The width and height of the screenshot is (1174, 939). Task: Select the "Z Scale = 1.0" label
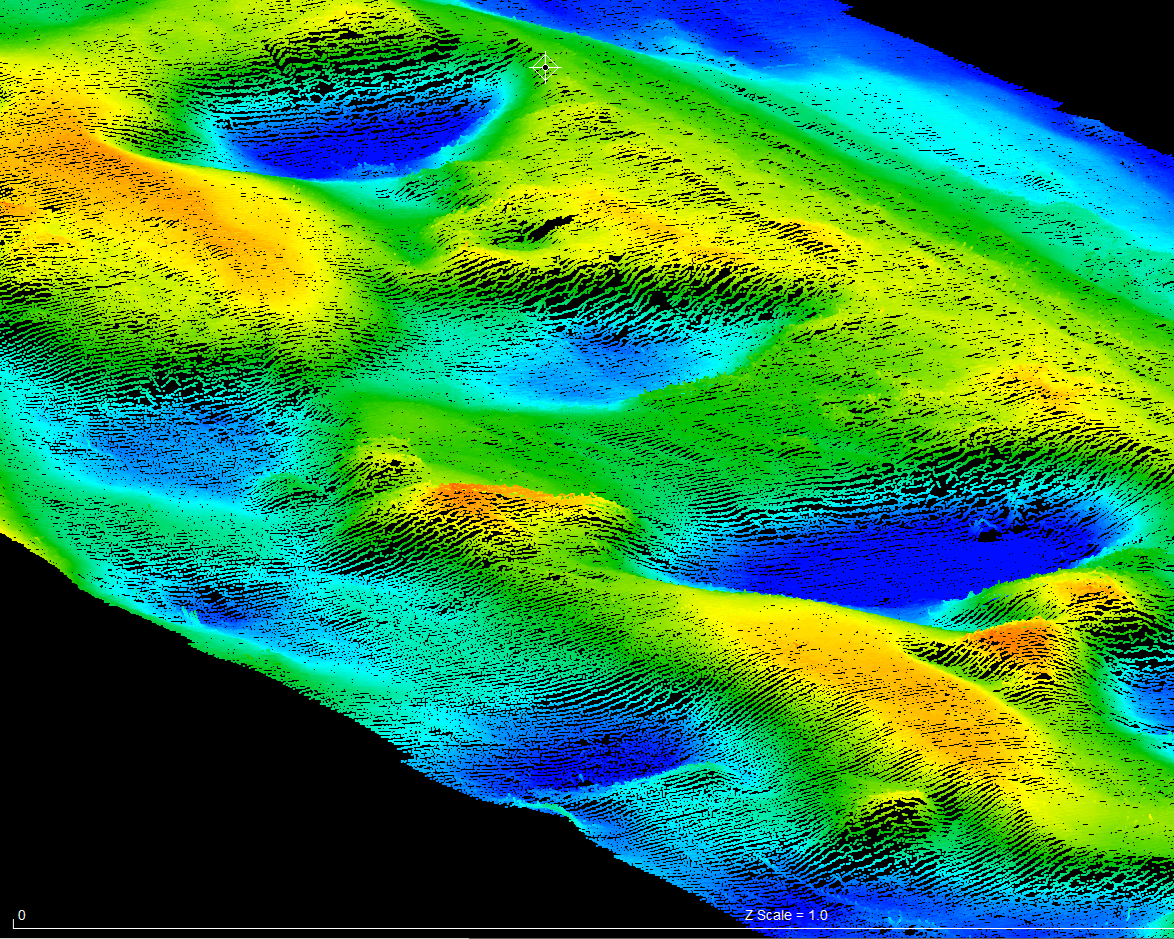click(786, 915)
